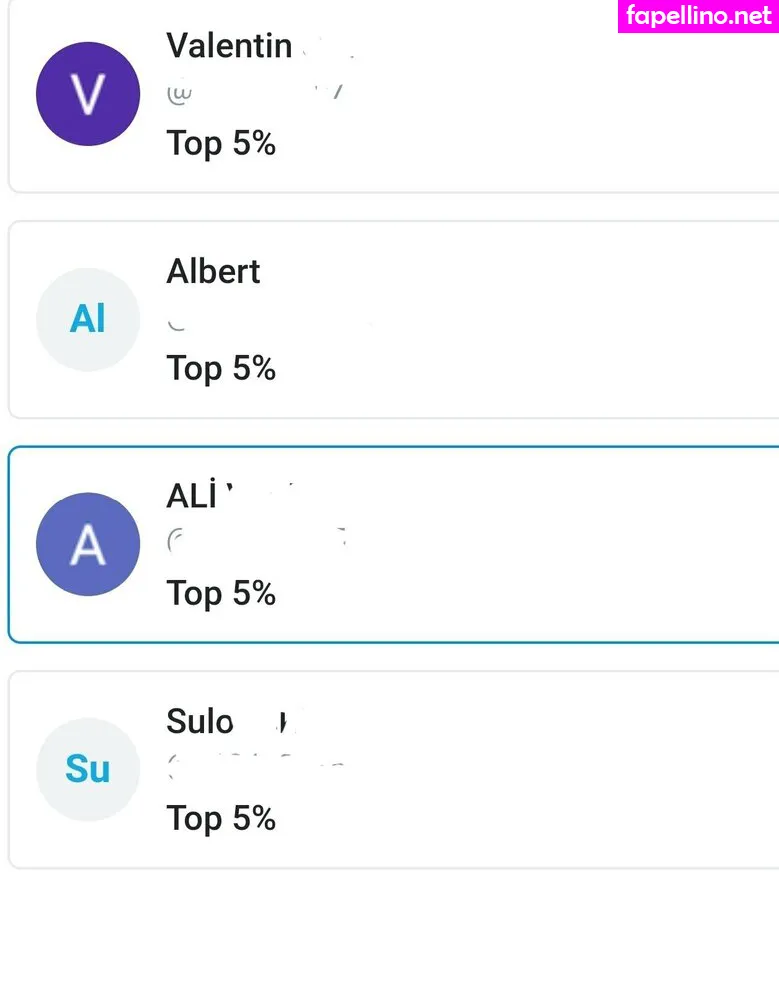Click the handle under Sulo's name
This screenshot has width=779, height=1000.
click(255, 767)
